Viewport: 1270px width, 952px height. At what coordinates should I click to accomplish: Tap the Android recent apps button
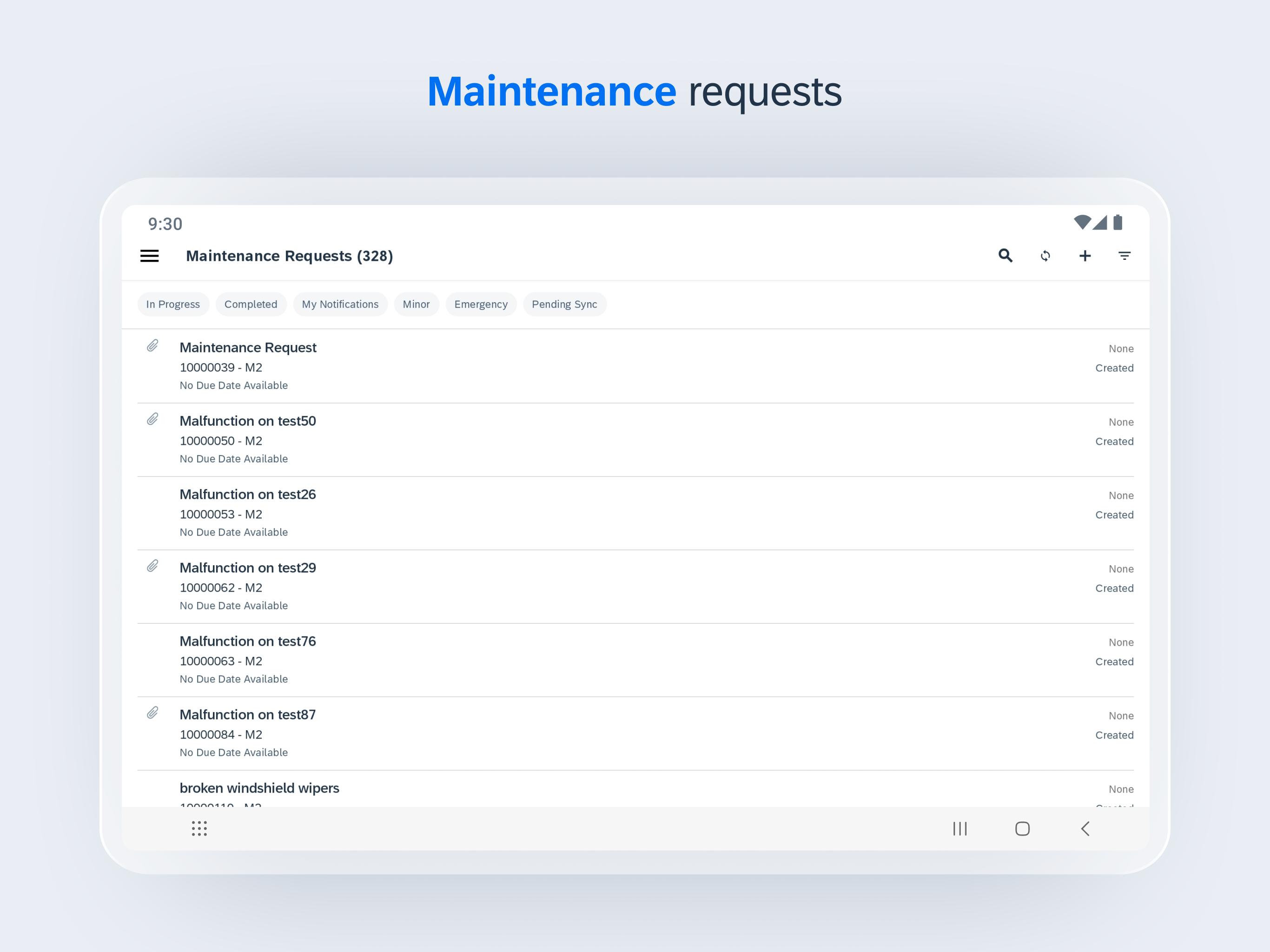(x=959, y=828)
